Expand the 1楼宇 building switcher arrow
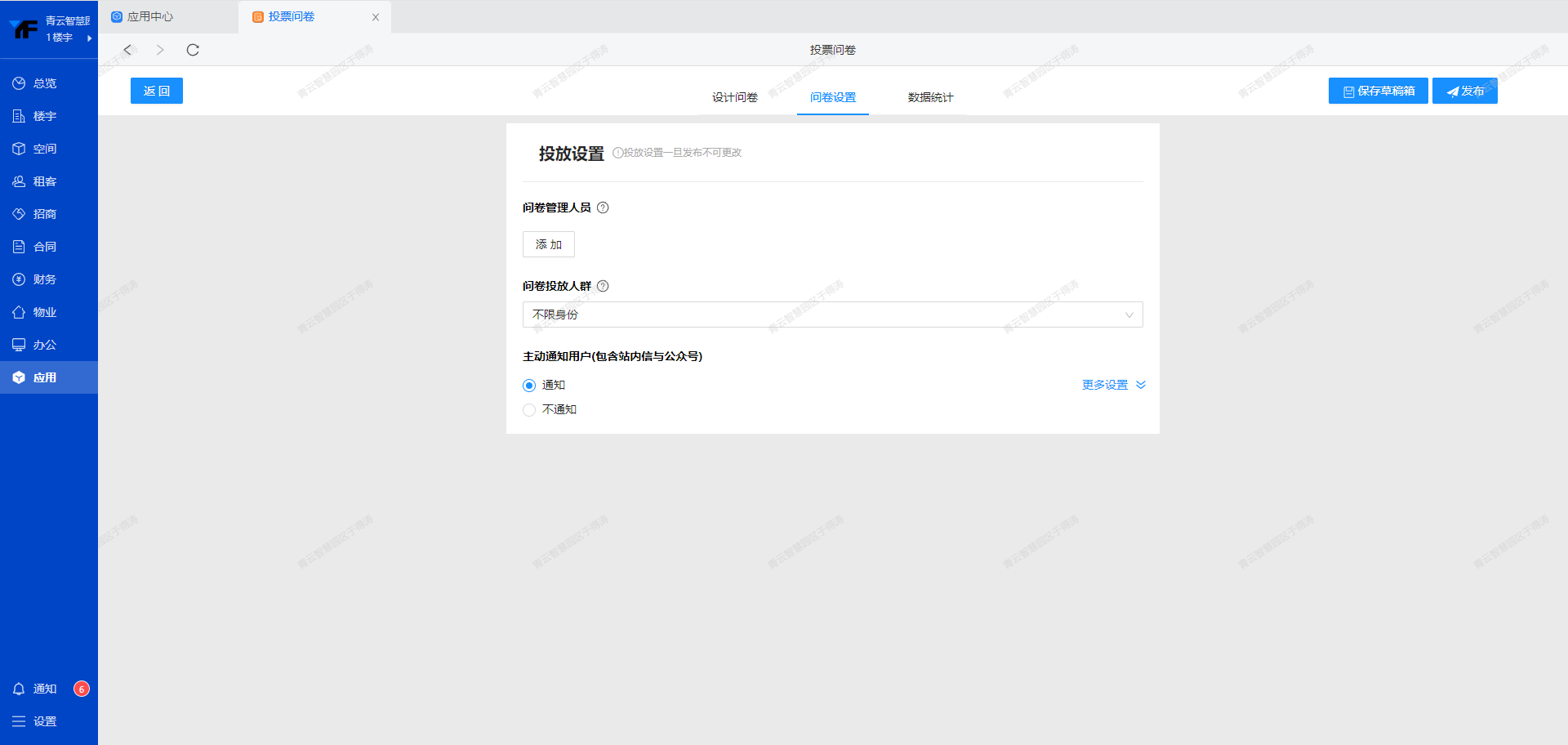The height and width of the screenshot is (745, 1568). pyautogui.click(x=89, y=38)
